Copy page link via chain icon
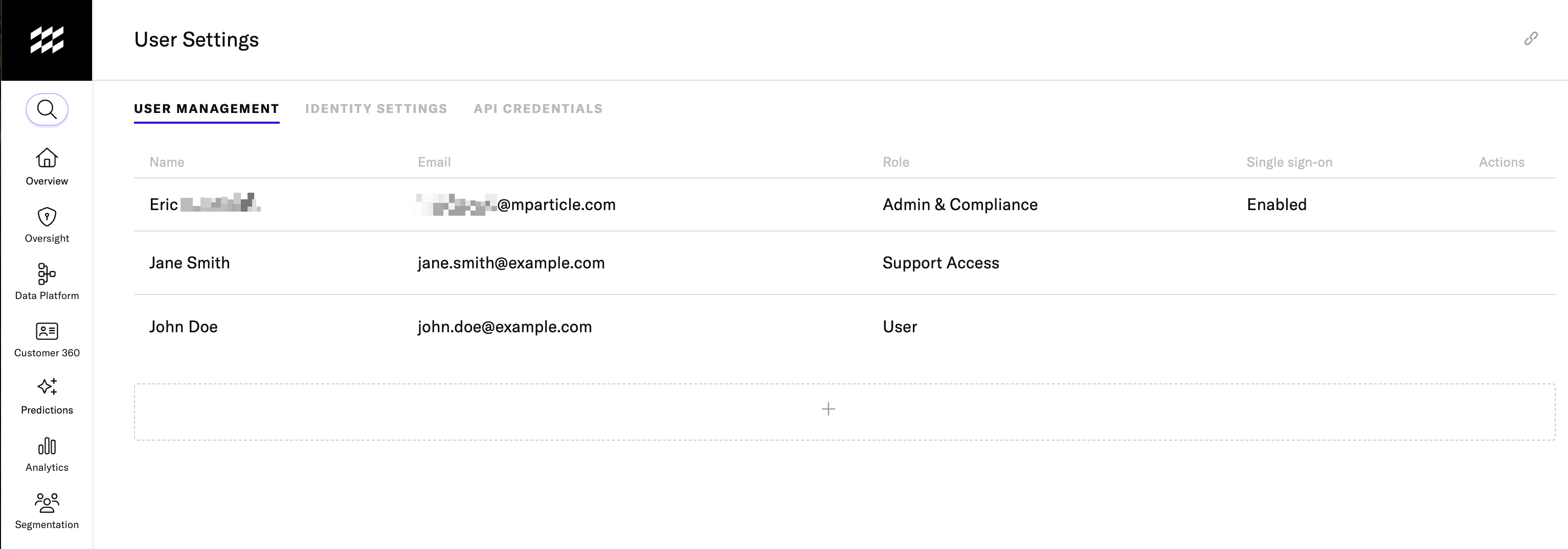Image resolution: width=1568 pixels, height=549 pixels. 1531,39
